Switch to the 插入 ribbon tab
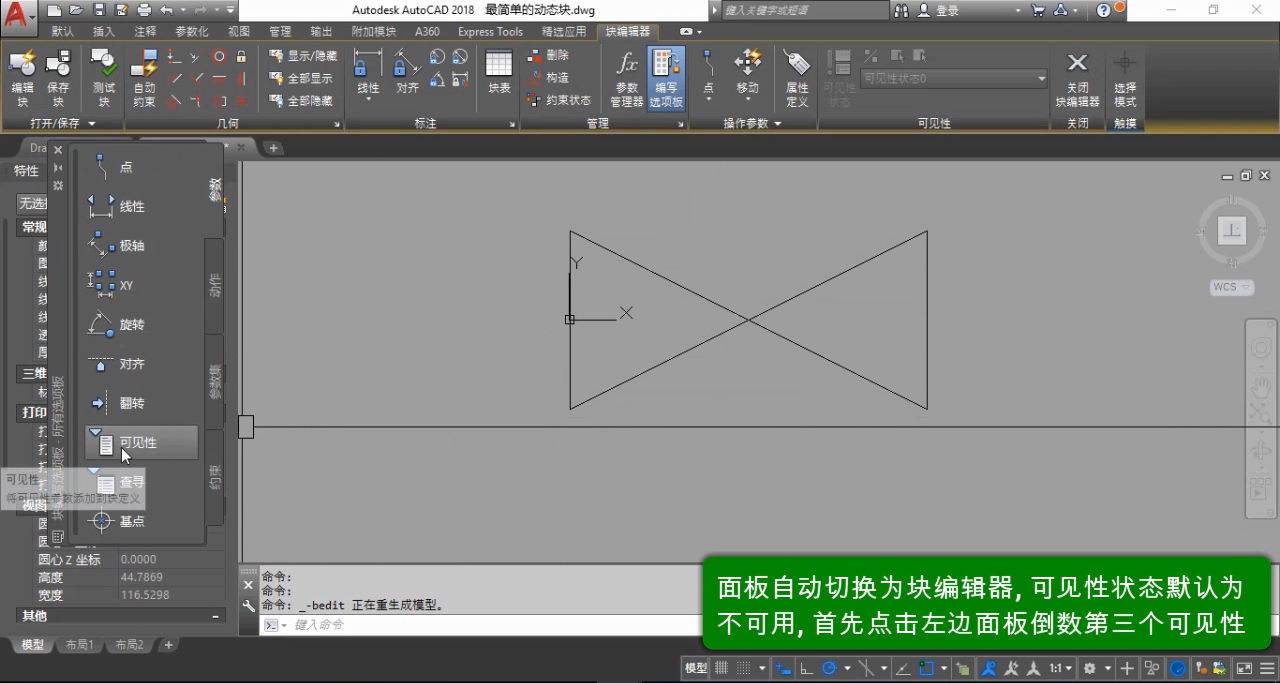Viewport: 1280px width, 683px height. (104, 31)
